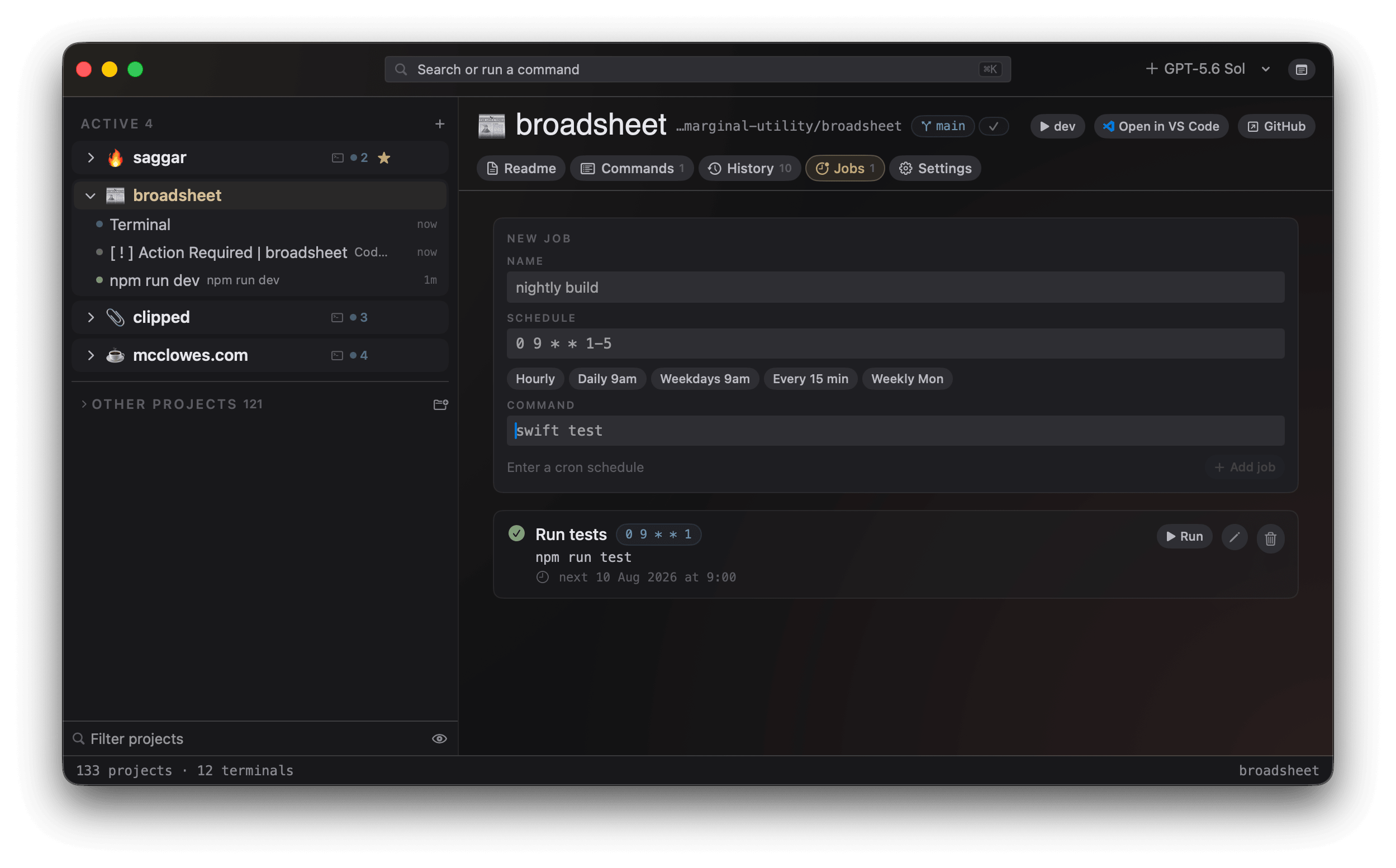Click the star icon on the saggar row
The height and width of the screenshot is (868, 1396).
point(384,158)
